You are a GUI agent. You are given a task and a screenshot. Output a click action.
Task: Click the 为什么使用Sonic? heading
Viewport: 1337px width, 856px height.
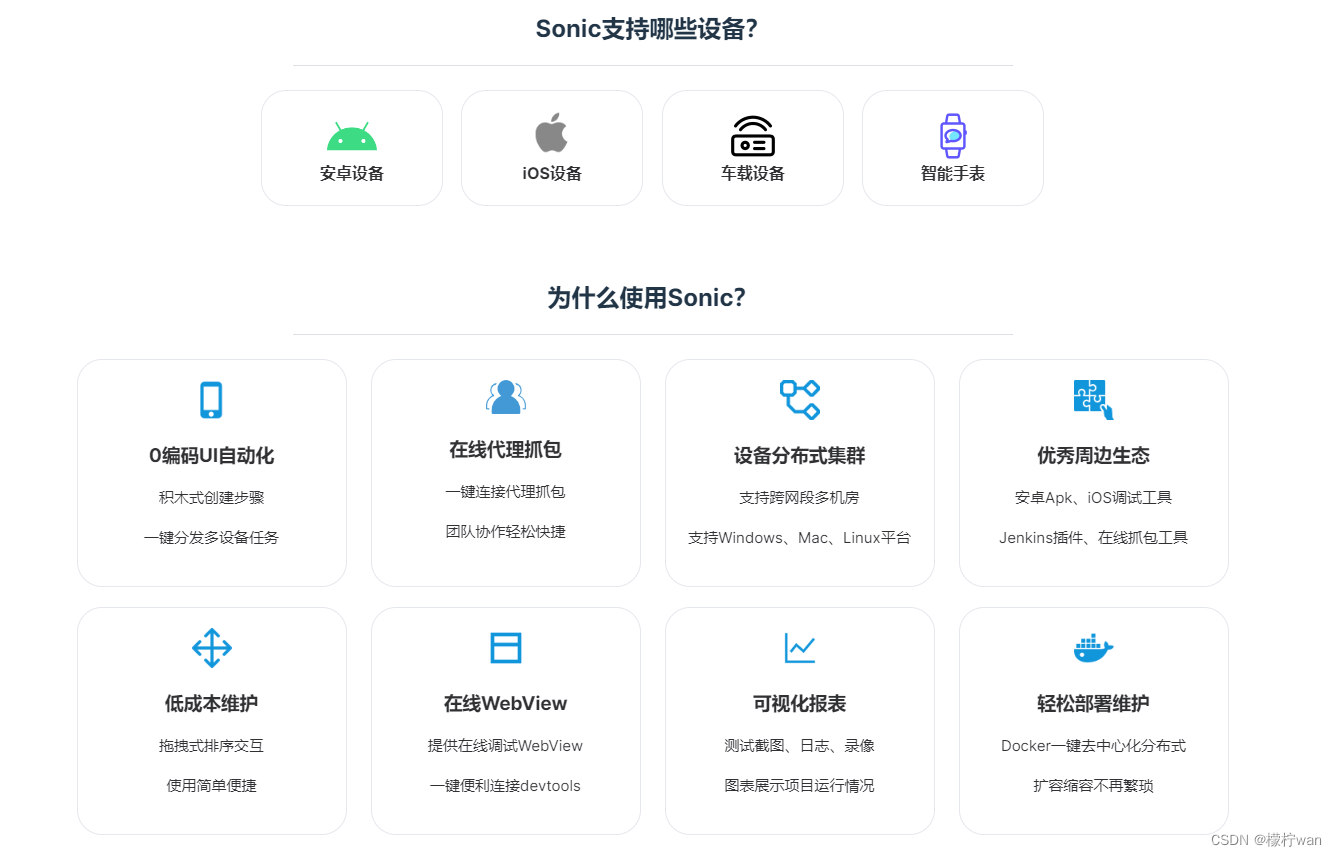coord(647,298)
